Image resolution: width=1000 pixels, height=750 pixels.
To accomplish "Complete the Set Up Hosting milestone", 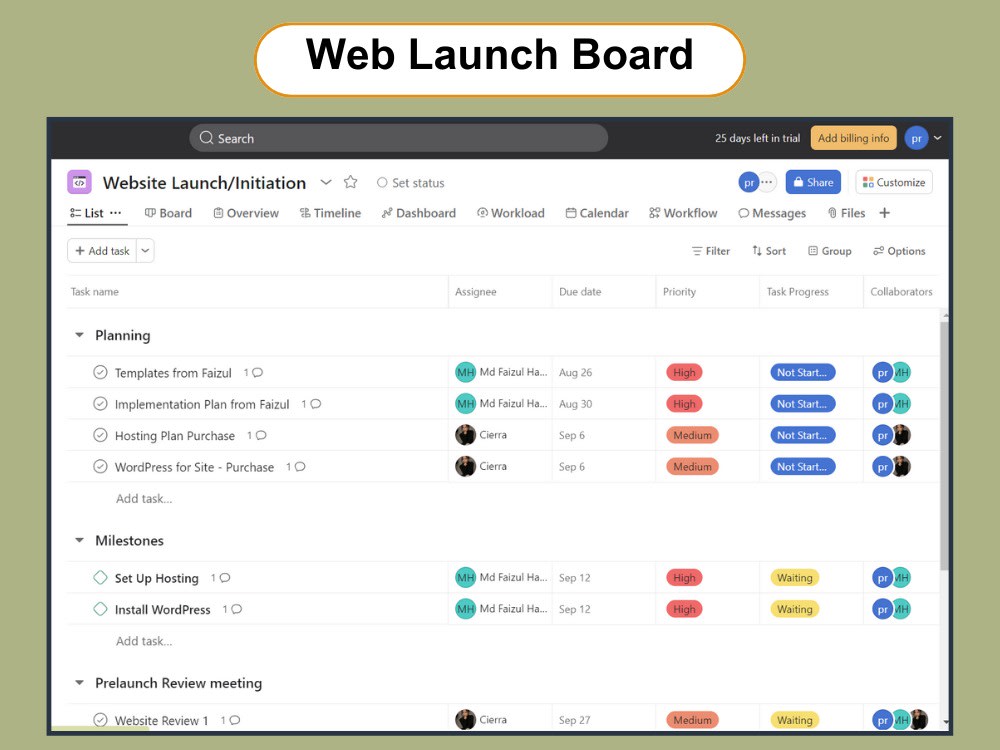I will pos(100,578).
